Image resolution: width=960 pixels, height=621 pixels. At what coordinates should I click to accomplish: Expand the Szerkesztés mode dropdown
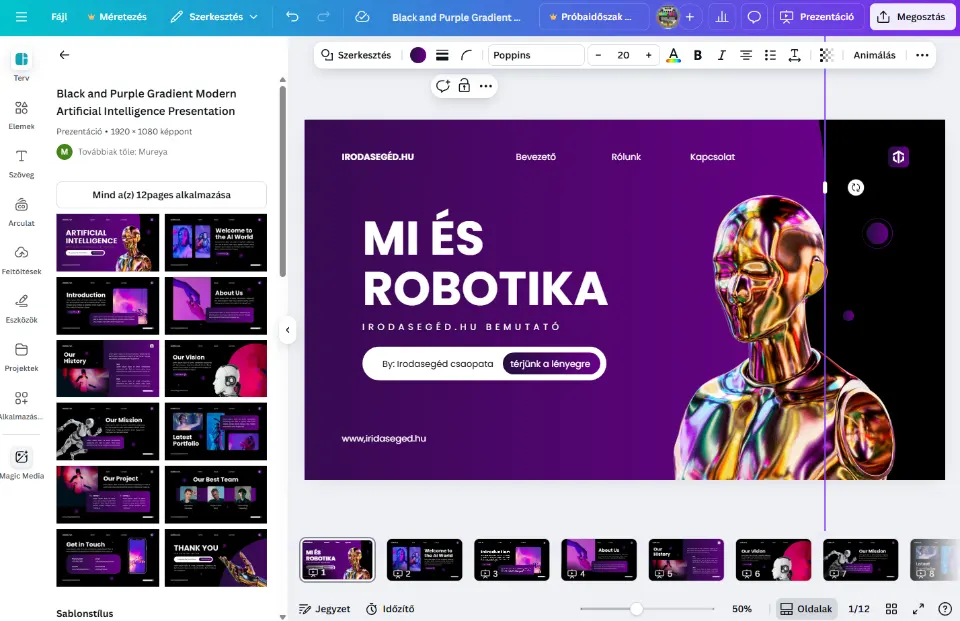click(213, 17)
